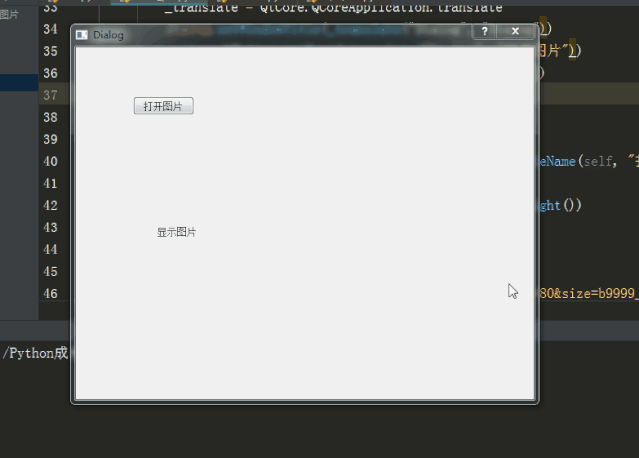
Task: Select the 显示图片 label in the dialog
Action: pyautogui.click(x=176, y=232)
